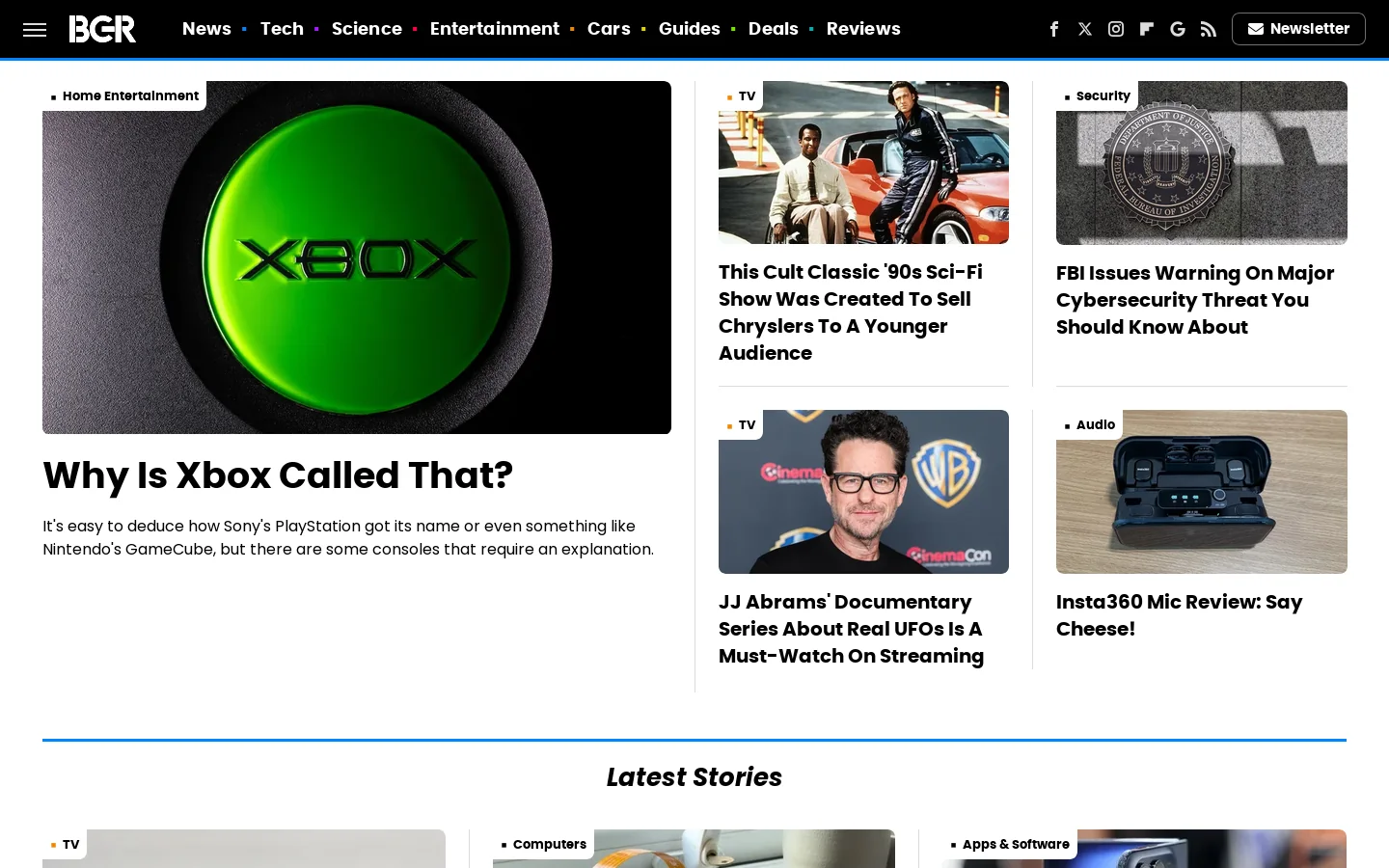The height and width of the screenshot is (868, 1389).
Task: Open the Science menu item
Action: point(367,29)
